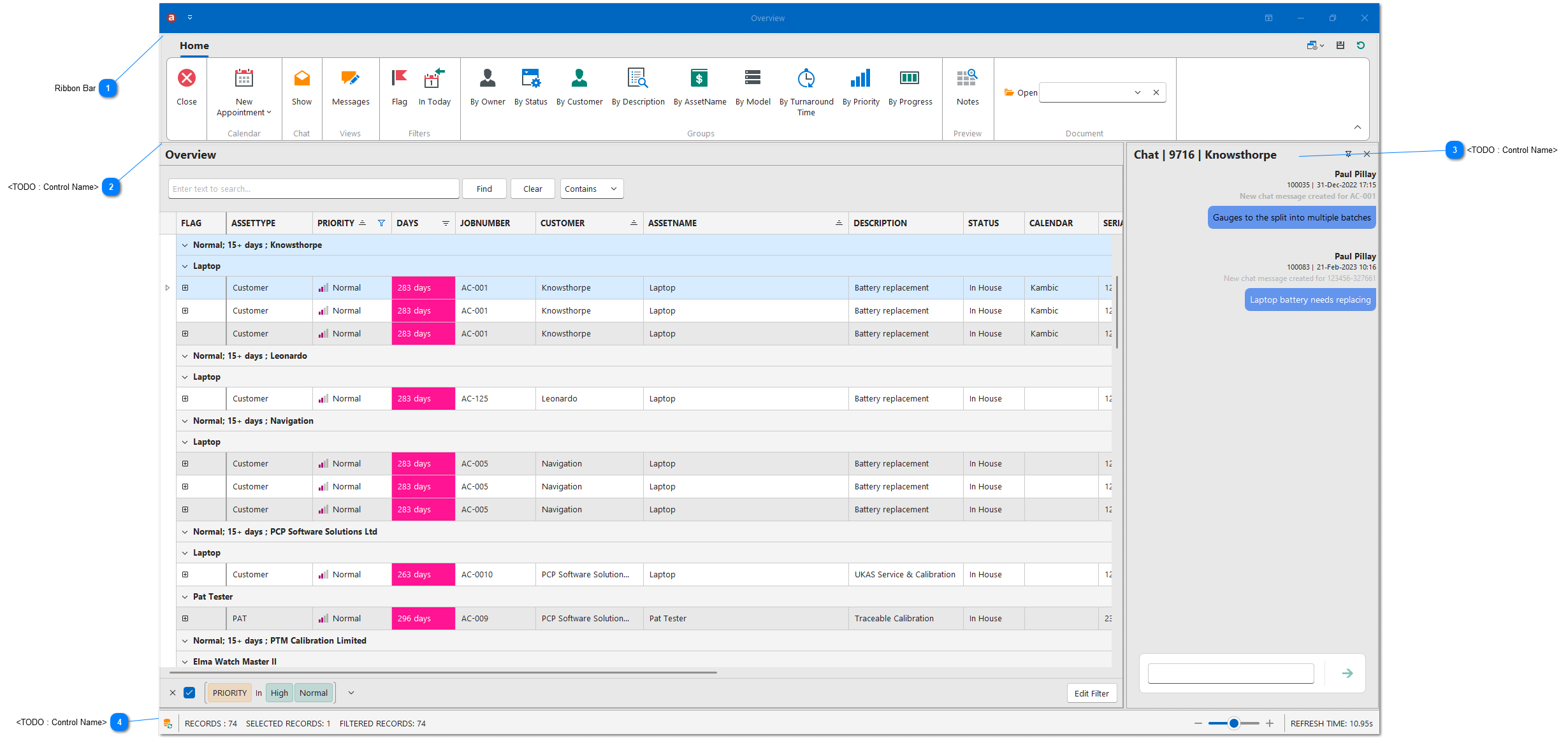Expand detail of PAT AC-009 row

tap(185, 618)
